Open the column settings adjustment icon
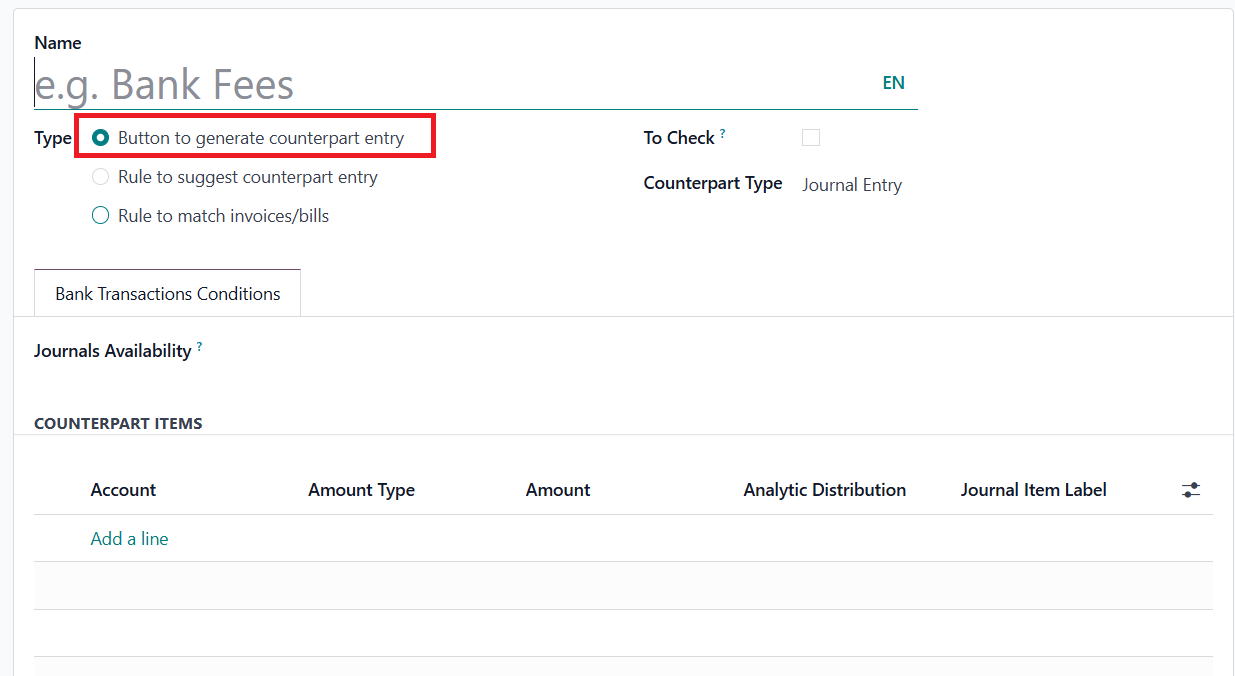The height and width of the screenshot is (676, 1235). coord(1190,490)
